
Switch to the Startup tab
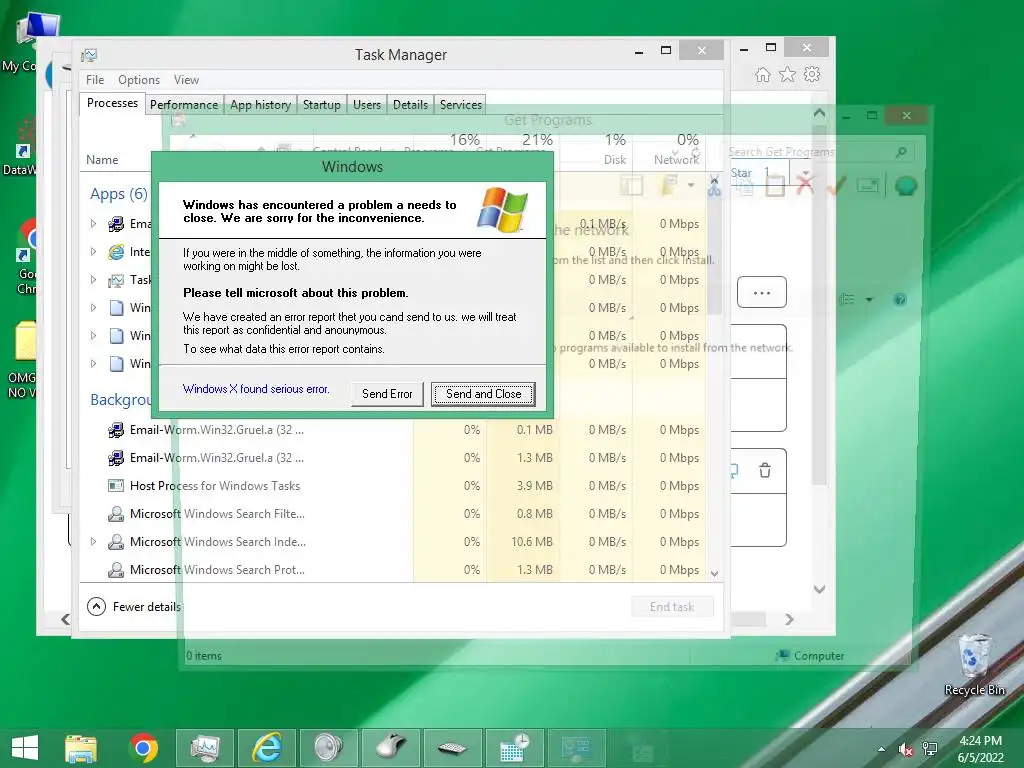(322, 104)
